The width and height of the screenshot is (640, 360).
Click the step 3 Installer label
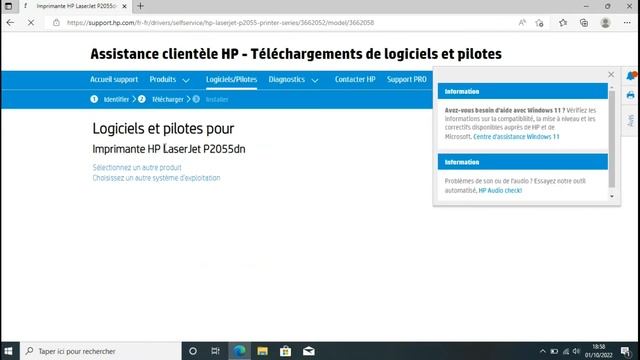coord(217,100)
